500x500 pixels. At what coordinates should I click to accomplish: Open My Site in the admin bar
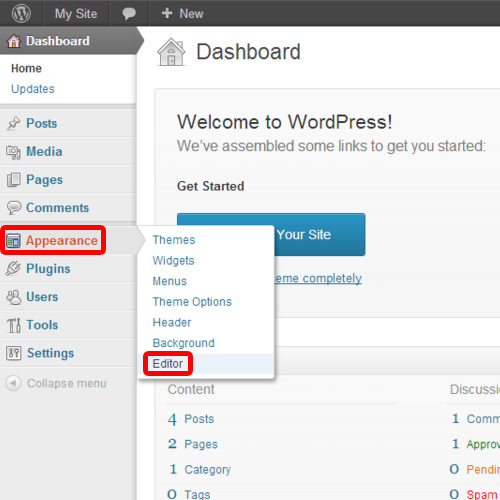pos(76,14)
